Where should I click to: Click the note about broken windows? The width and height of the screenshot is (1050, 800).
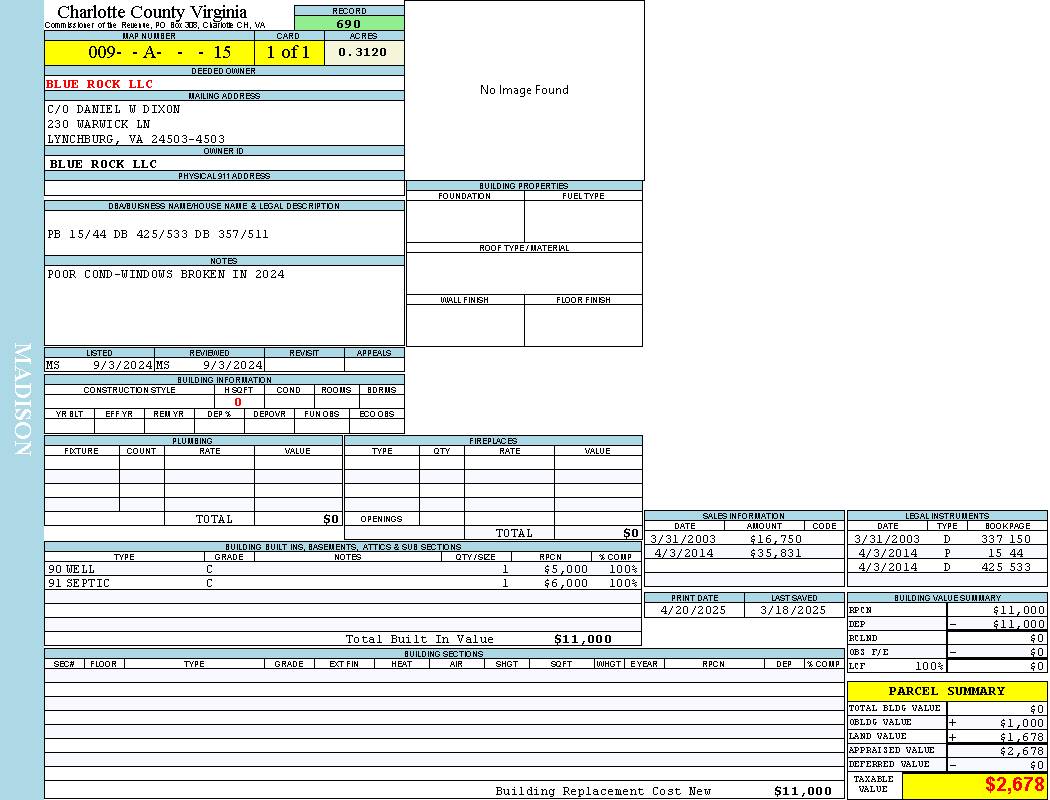pos(166,274)
